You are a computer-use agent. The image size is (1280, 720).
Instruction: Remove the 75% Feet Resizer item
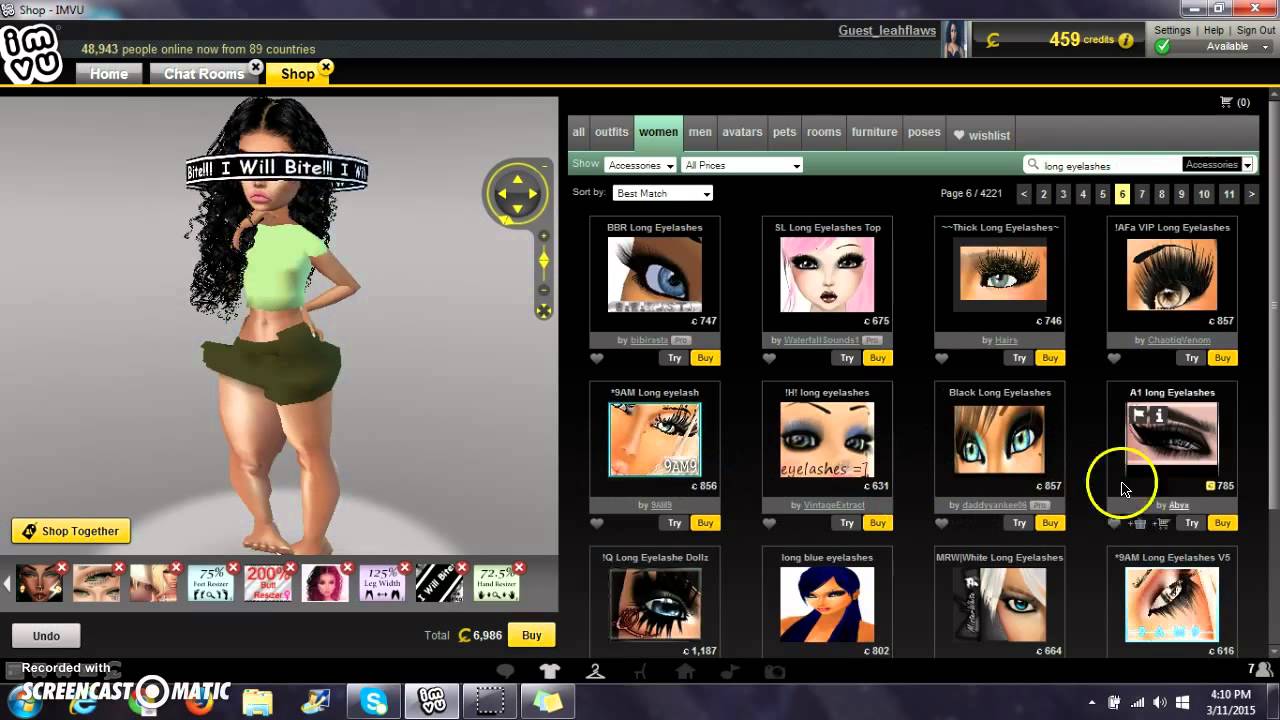(234, 568)
